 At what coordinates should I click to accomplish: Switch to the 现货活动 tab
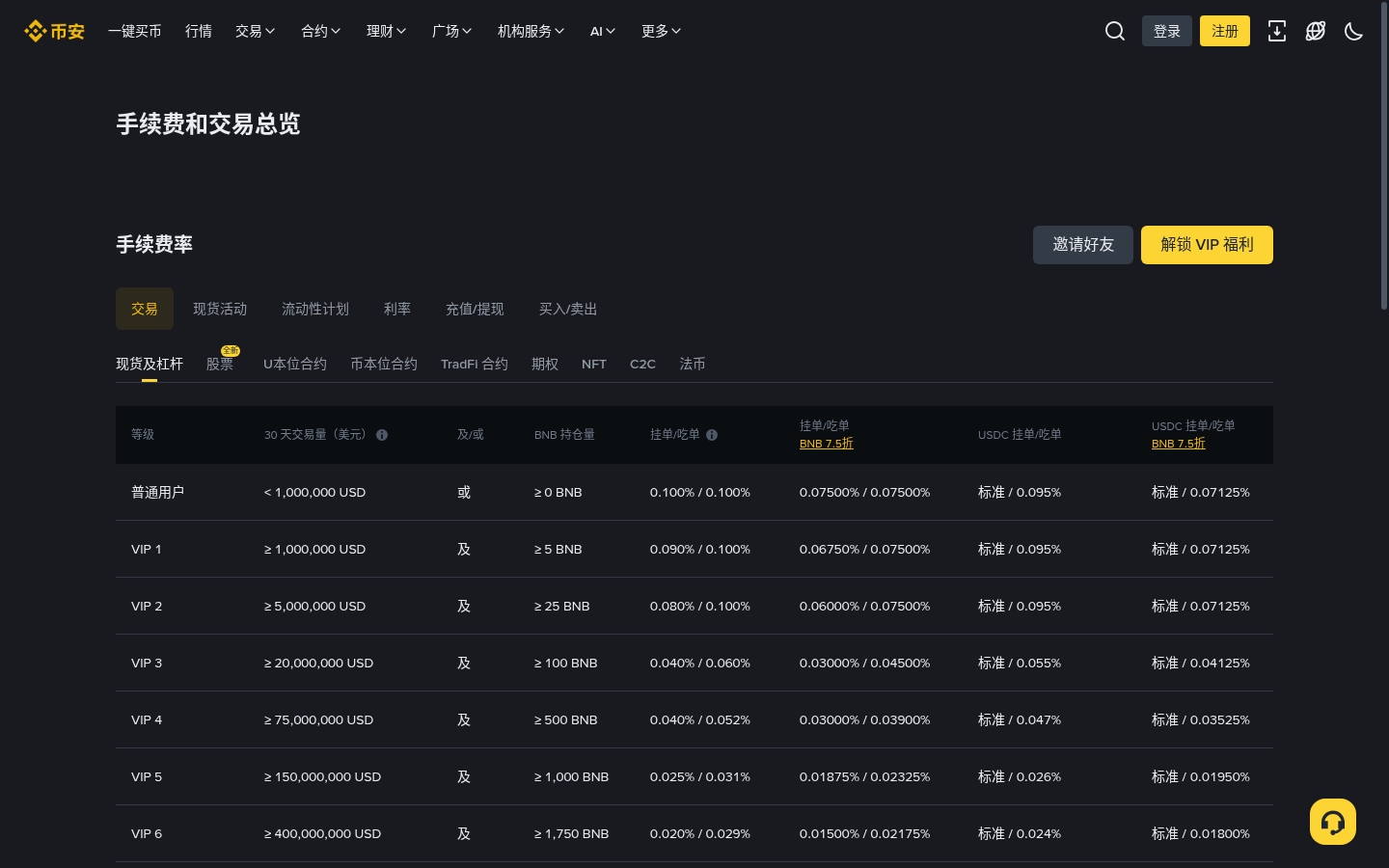tap(220, 309)
